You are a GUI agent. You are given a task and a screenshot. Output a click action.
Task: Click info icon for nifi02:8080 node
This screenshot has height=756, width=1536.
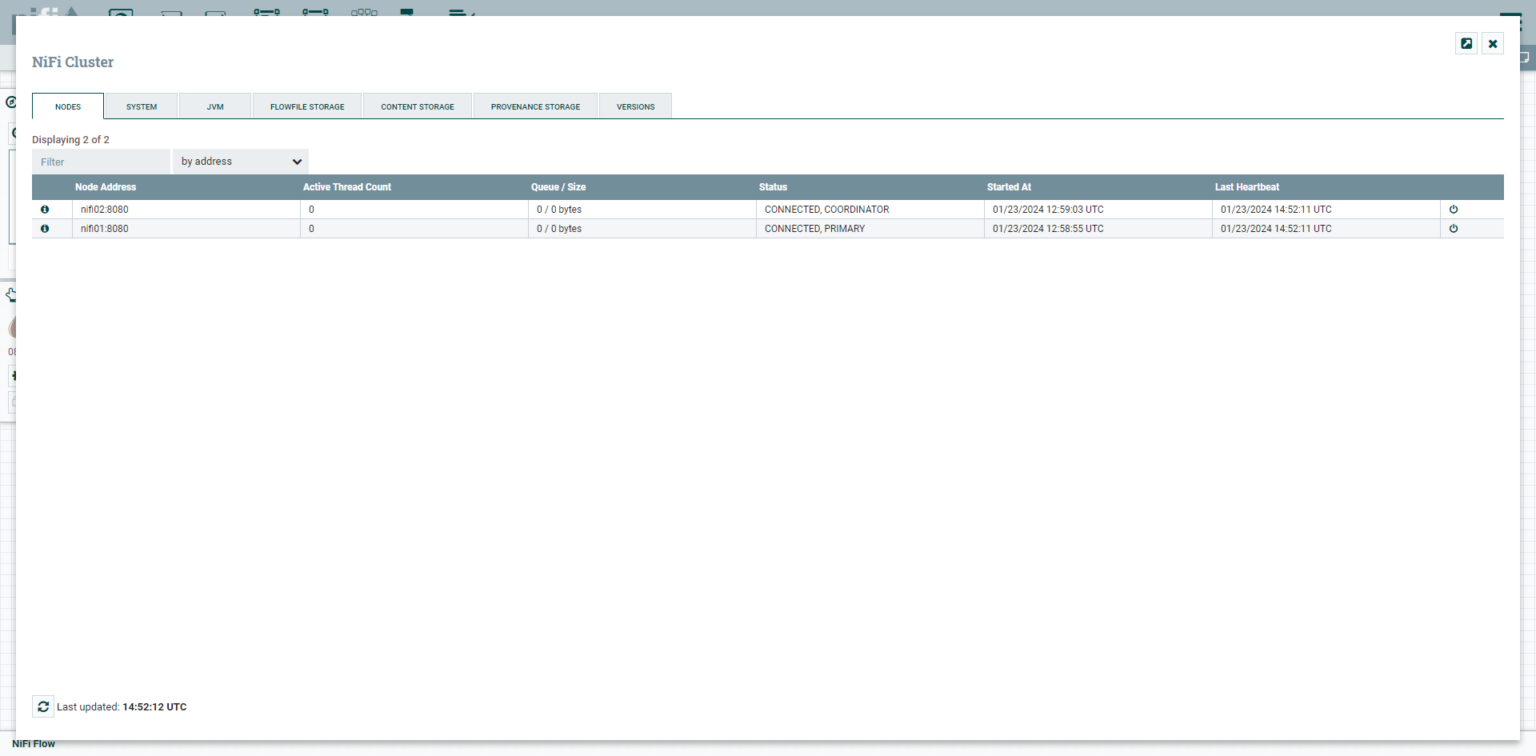[x=44, y=209]
